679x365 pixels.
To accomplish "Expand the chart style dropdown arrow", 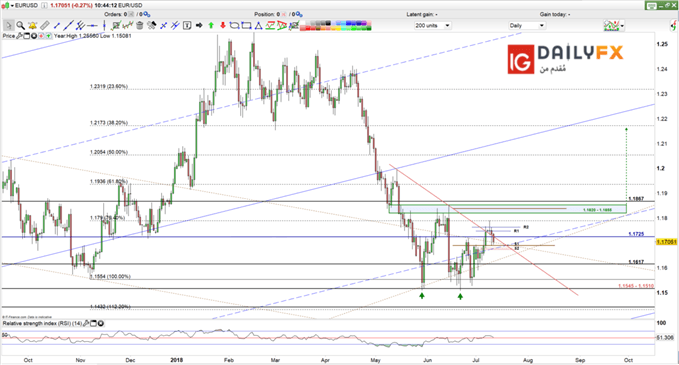I will tap(622, 26).
